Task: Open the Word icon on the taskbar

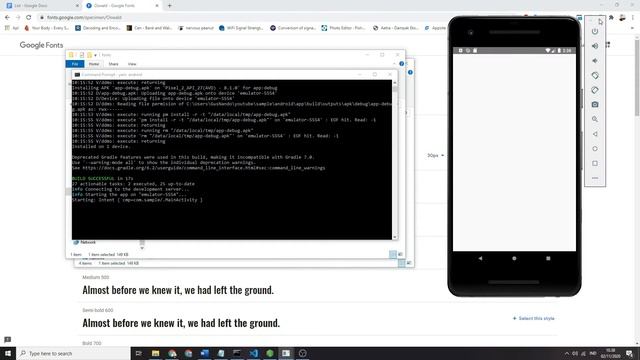Action: click(204, 353)
